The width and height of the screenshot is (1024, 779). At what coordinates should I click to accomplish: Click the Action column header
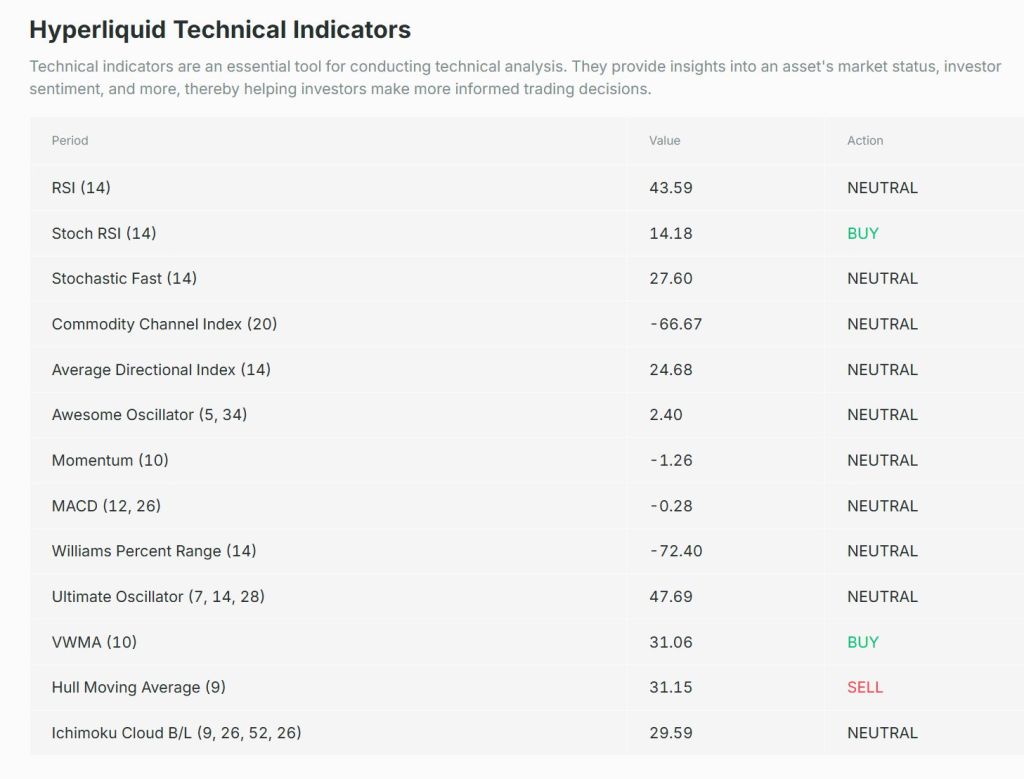(865, 141)
